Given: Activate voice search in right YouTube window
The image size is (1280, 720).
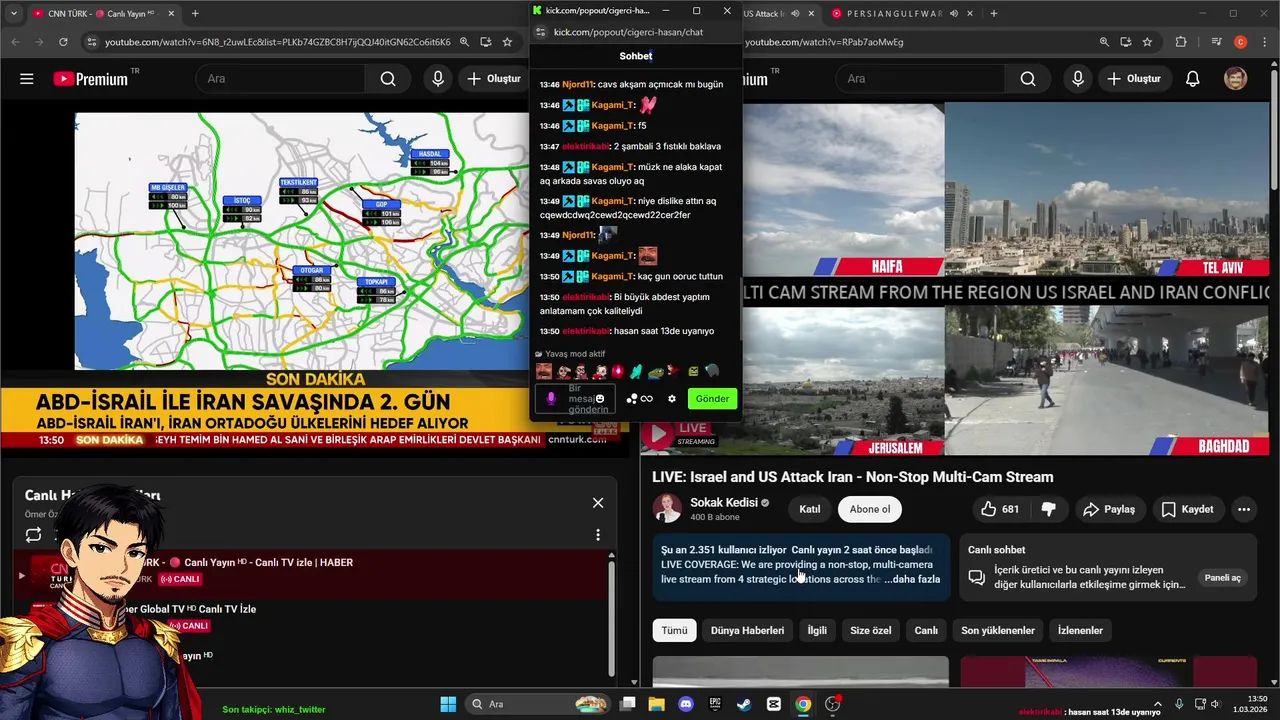Looking at the screenshot, I should click(x=1078, y=79).
